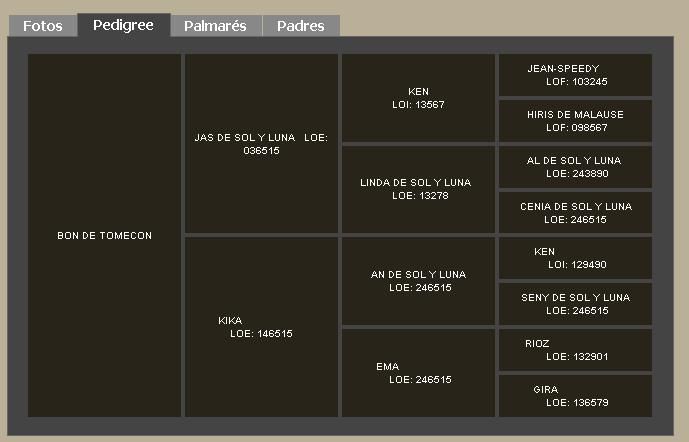This screenshot has height=442, width=689.
Task: Select the Pedigree tab
Action: [124, 25]
